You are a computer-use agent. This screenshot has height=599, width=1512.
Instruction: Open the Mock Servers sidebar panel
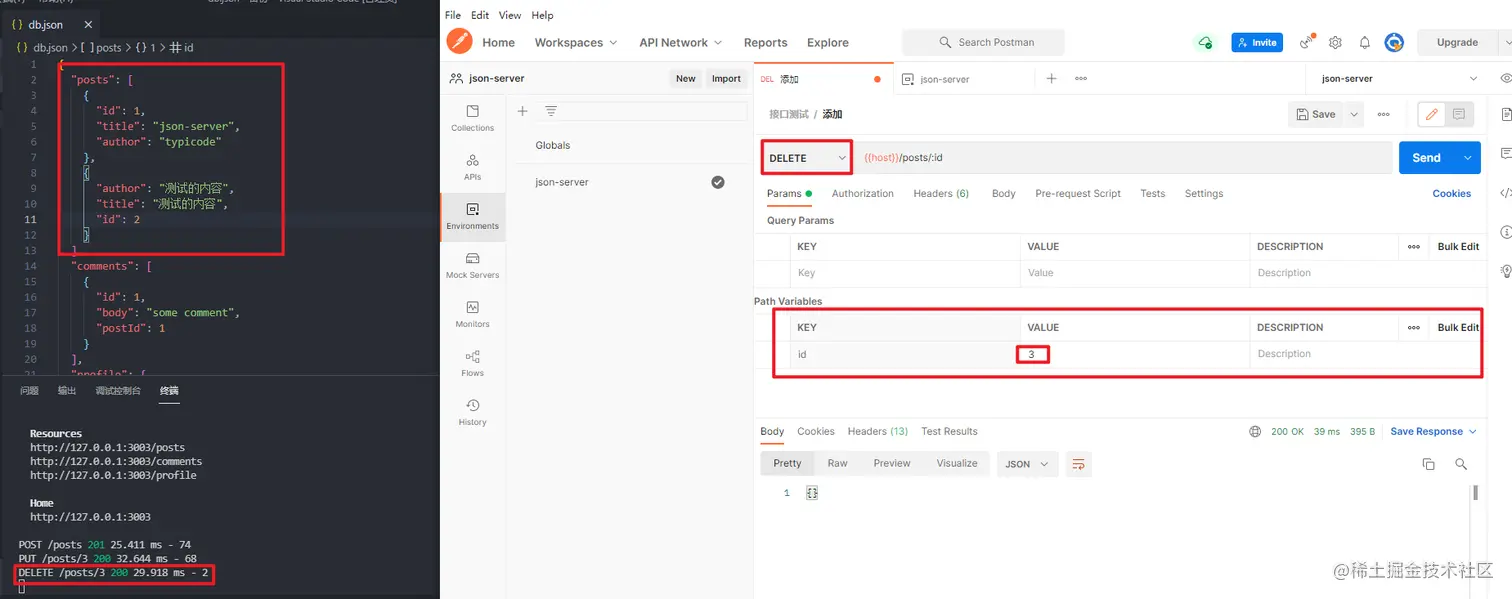coord(472,265)
